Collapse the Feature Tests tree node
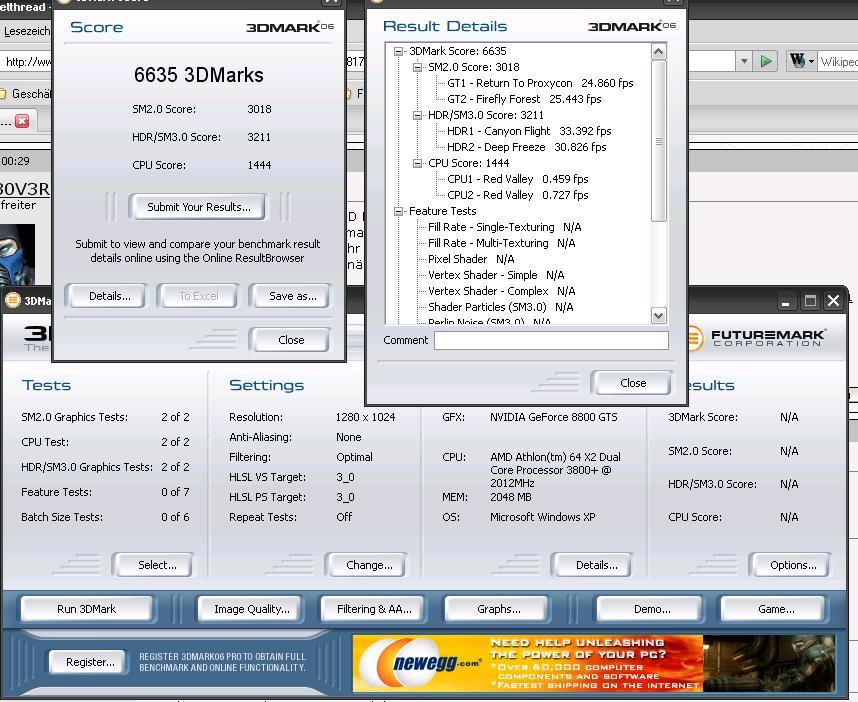 point(398,211)
